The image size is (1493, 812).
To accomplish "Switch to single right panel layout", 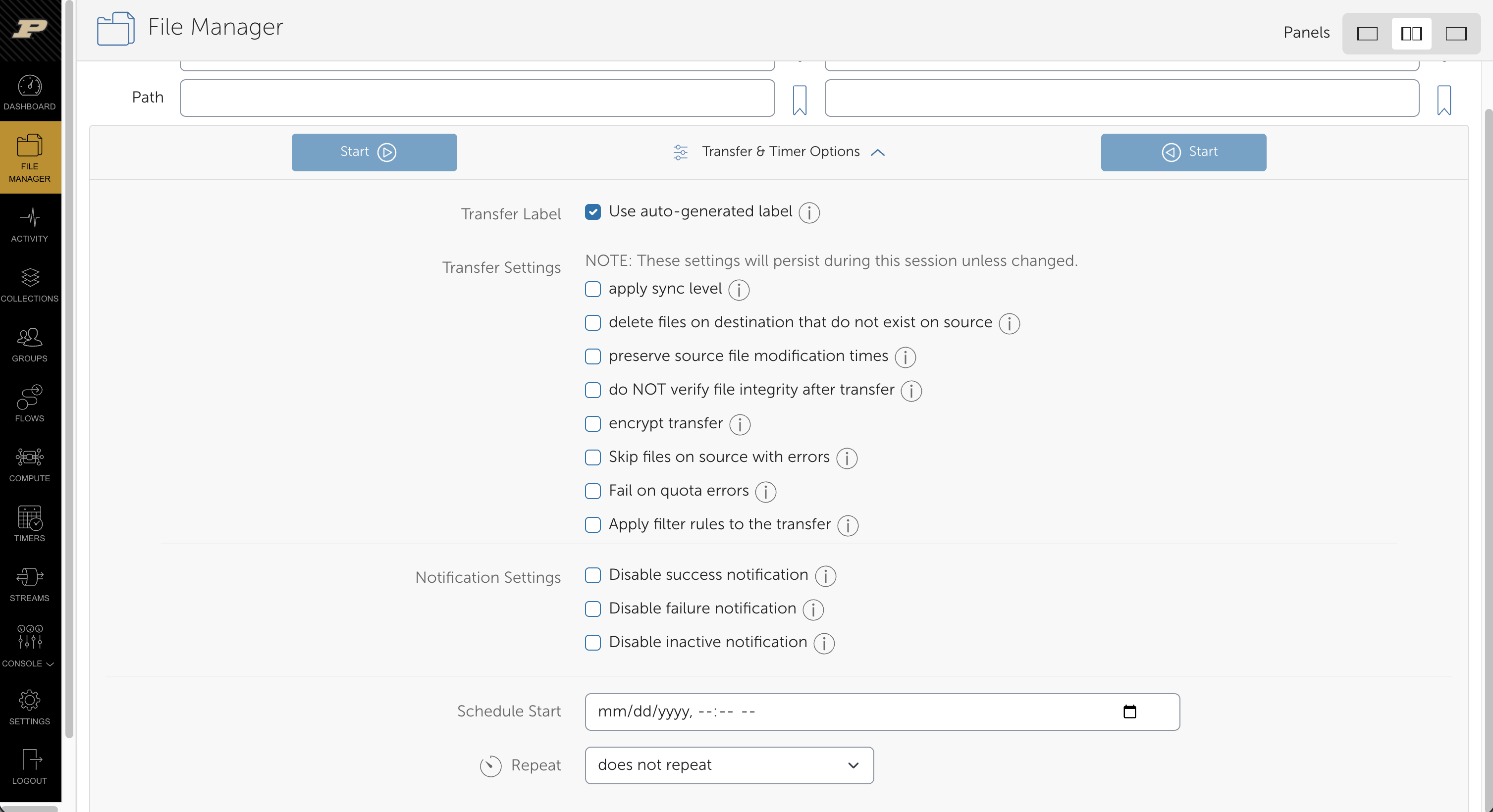I will click(1456, 34).
